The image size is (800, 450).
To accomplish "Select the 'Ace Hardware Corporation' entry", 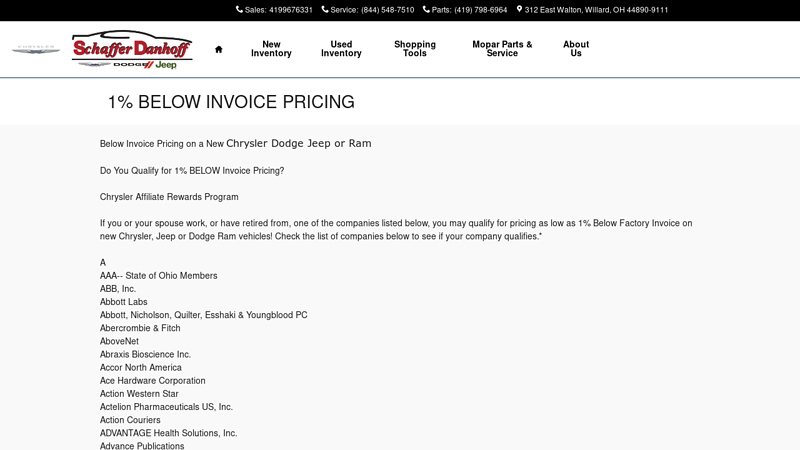I will pyautogui.click(x=153, y=381).
